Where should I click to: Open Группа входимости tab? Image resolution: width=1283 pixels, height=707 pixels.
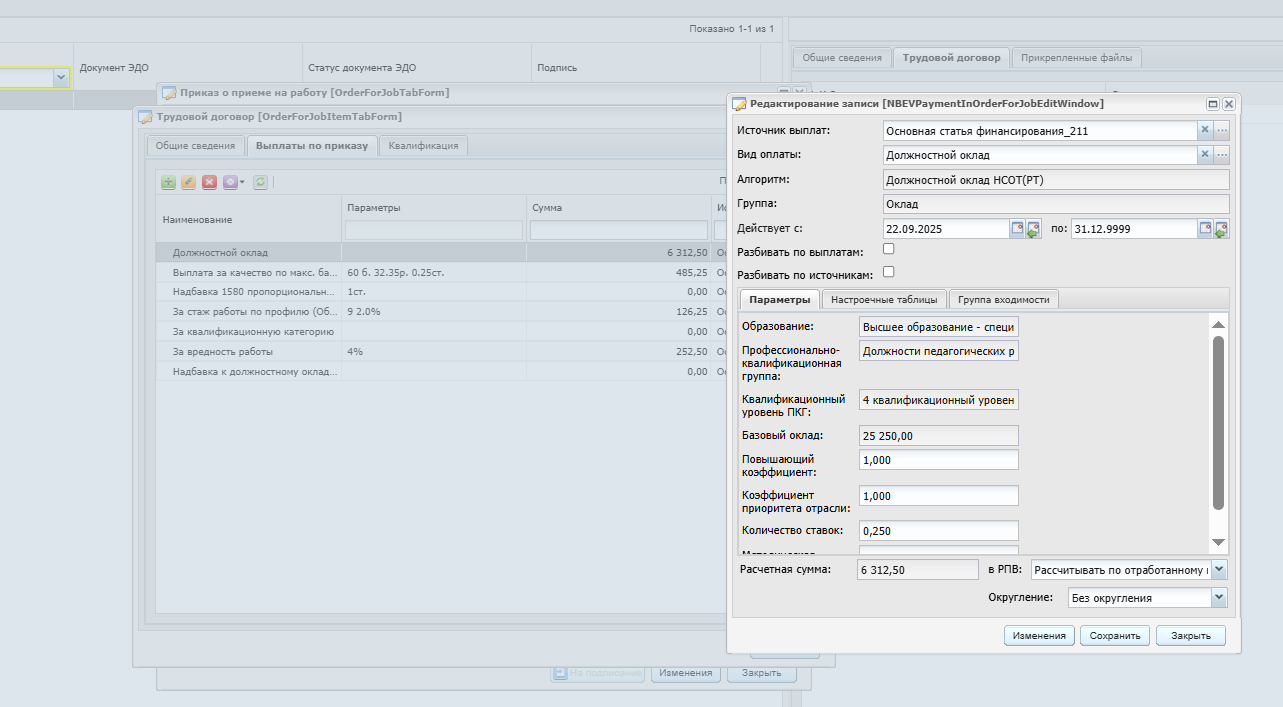[1004, 299]
